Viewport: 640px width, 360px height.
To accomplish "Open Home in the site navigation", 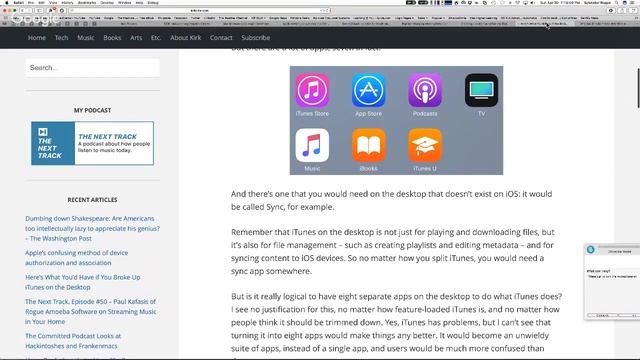I will point(37,38).
